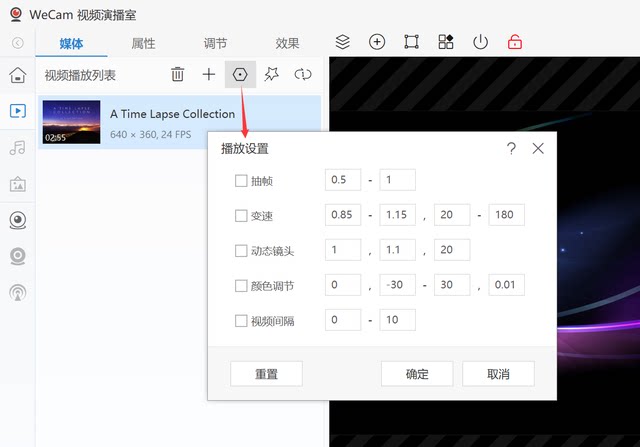Open help question mark in 播放设置 dialog

click(x=511, y=149)
